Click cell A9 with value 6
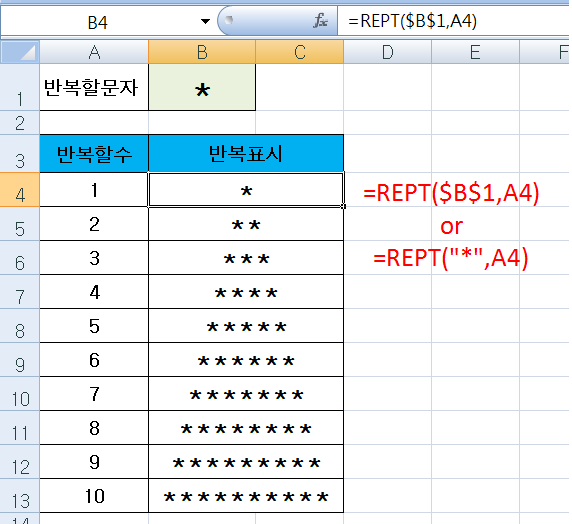This screenshot has width=572, height=524. pos(94,359)
